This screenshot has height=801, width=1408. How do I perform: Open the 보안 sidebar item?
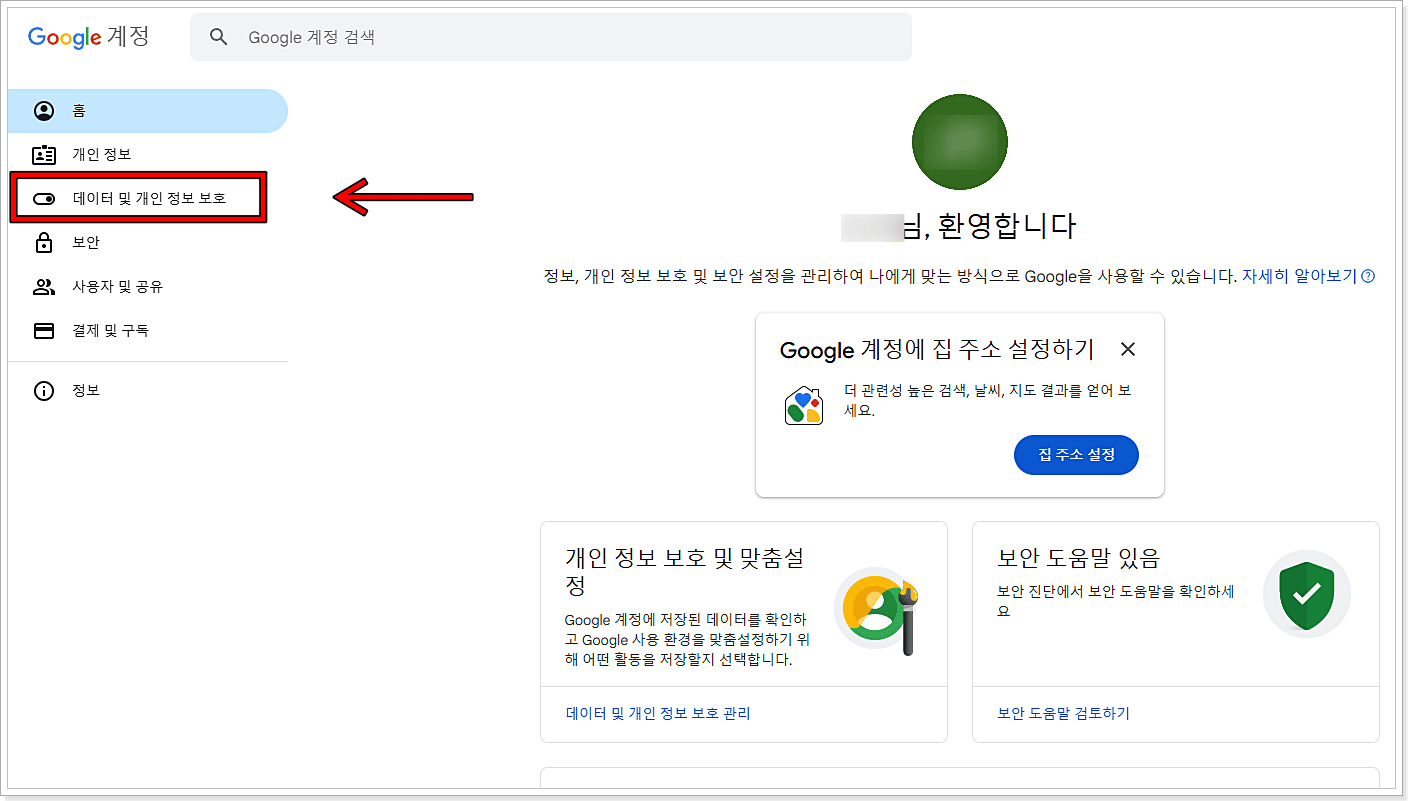pos(148,242)
